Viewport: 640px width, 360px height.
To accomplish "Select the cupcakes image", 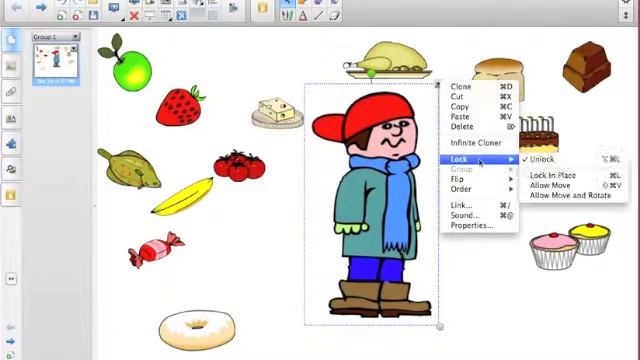I will click(x=570, y=246).
